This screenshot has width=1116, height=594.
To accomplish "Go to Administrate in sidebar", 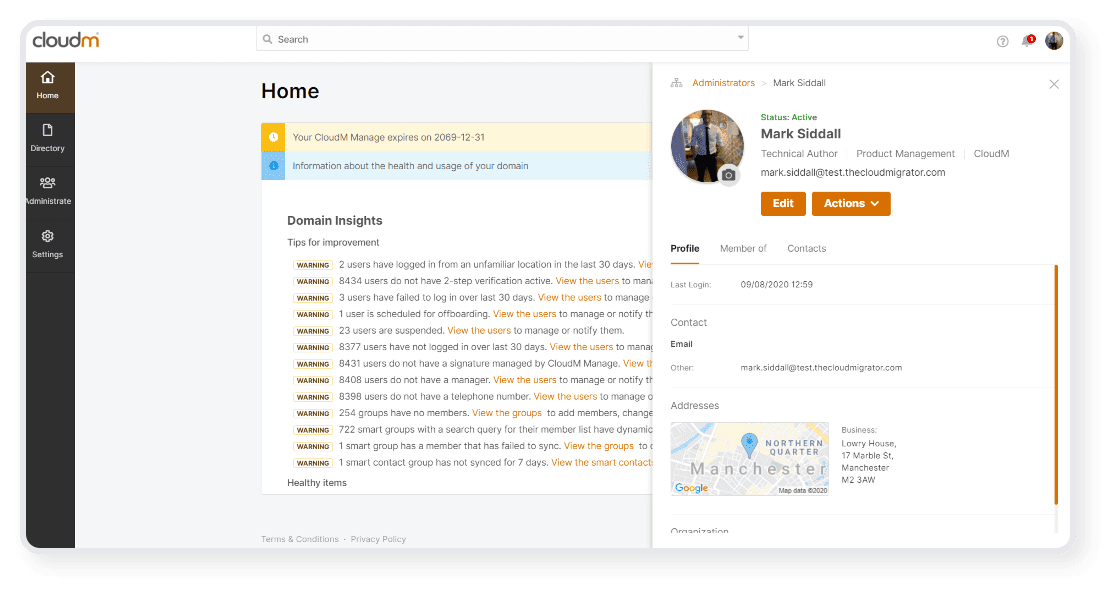I will click(47, 191).
